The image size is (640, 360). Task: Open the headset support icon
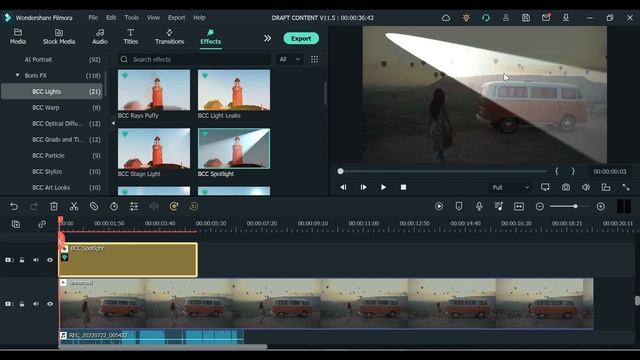point(486,18)
